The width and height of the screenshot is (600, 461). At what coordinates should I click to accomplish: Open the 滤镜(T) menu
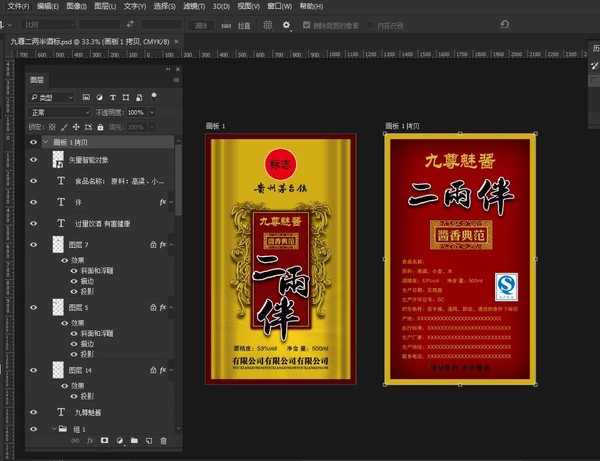[x=194, y=6]
